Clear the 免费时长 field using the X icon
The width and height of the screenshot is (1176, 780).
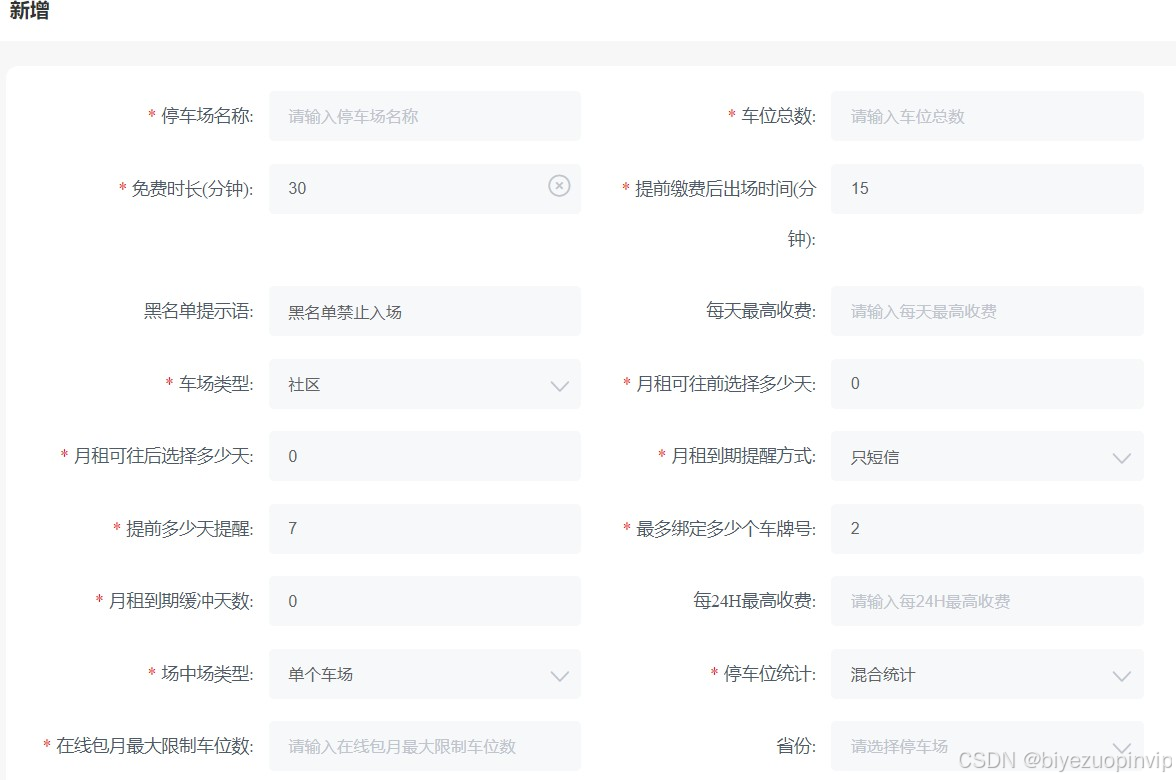click(559, 188)
